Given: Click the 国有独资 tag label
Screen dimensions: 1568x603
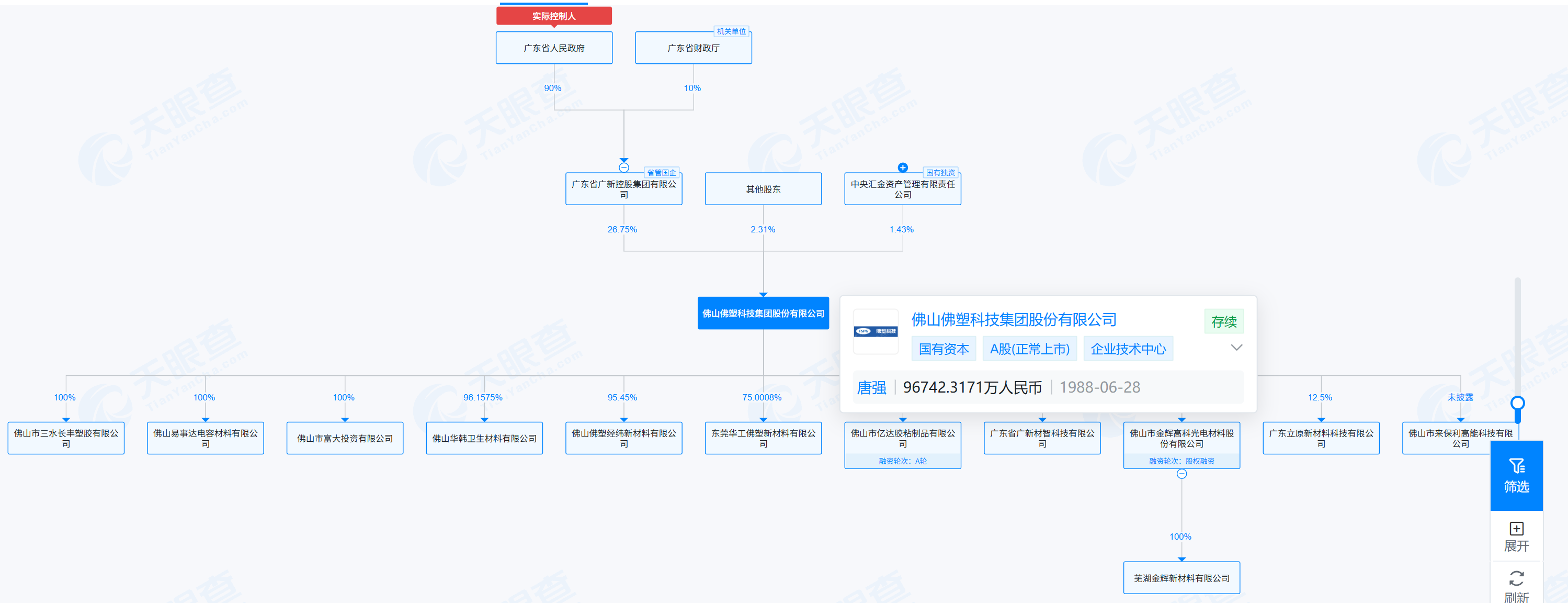Looking at the screenshot, I should tap(940, 173).
